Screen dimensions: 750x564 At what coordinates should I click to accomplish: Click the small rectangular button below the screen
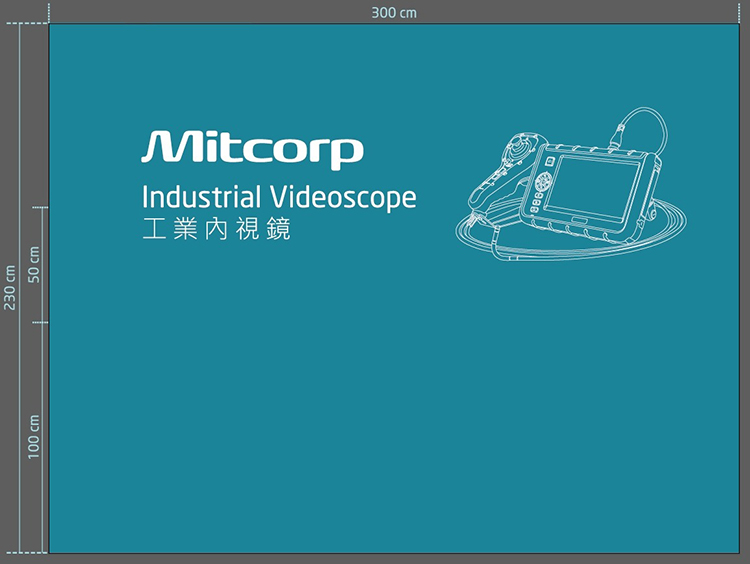coord(580,219)
